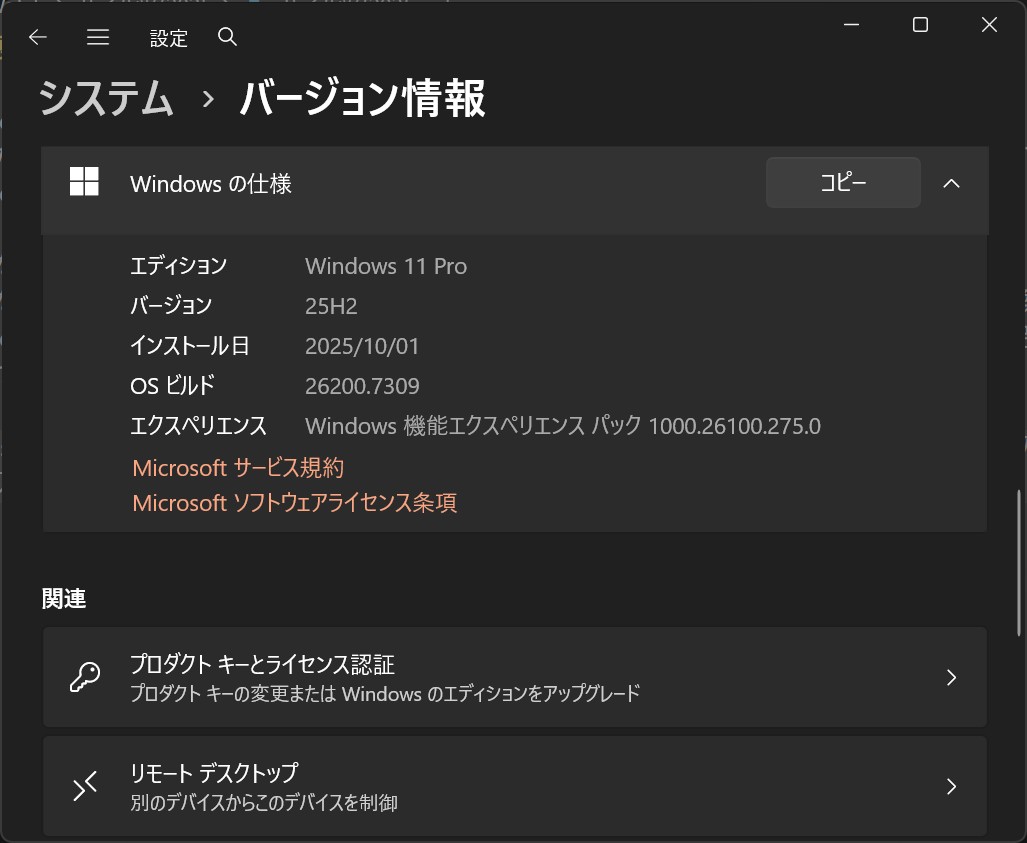Screen dimensions: 1027x843
Task: Click the バージョン情報 page title
Action: pyautogui.click(x=362, y=98)
